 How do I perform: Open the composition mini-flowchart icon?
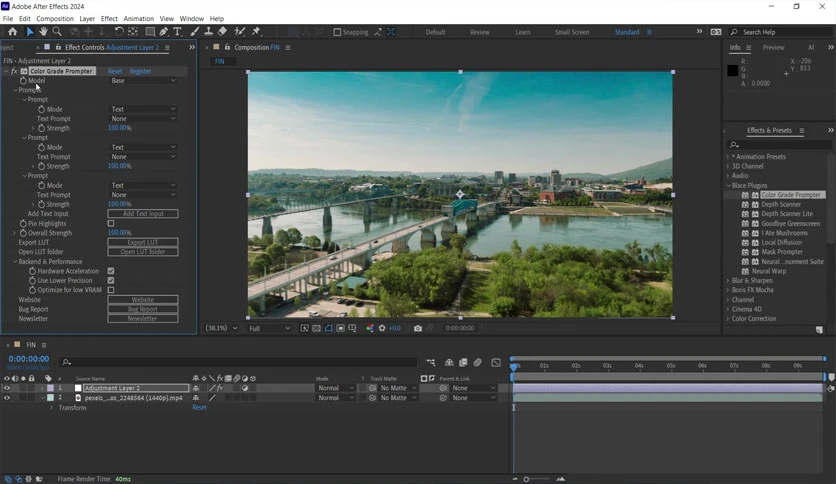click(x=431, y=362)
